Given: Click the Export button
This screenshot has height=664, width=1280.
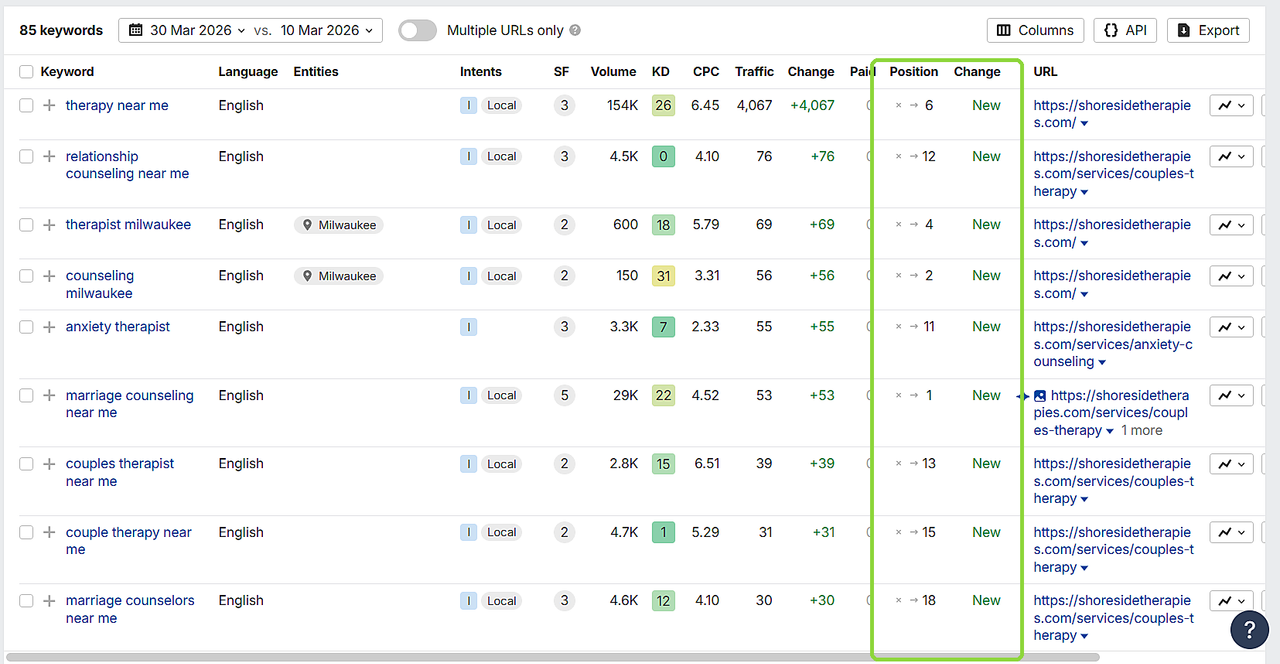Looking at the screenshot, I should [x=1209, y=31].
